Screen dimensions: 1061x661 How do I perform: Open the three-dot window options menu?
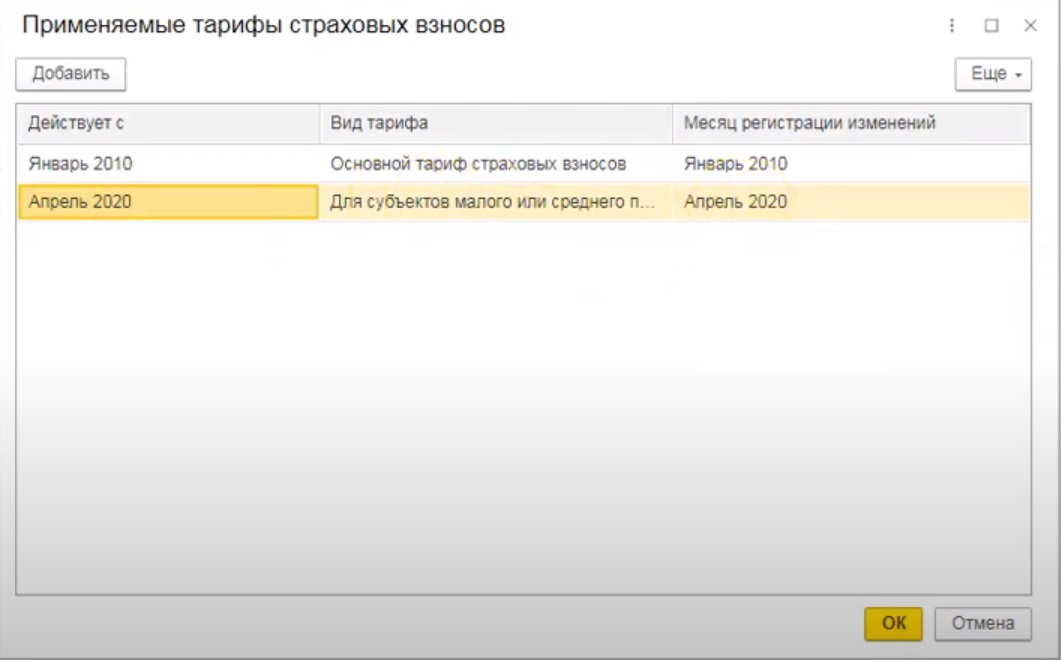[x=953, y=26]
